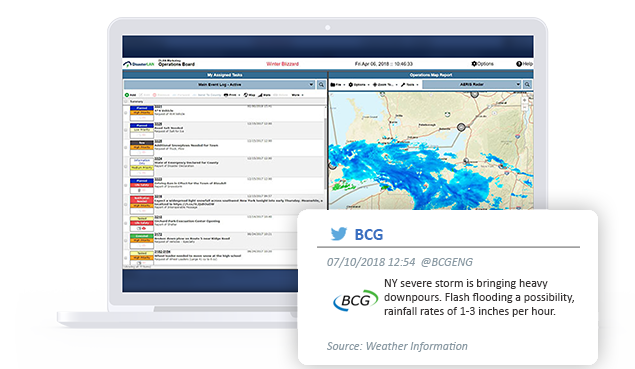Open the Tools menu in map toolbar
The image size is (635, 369).
(409, 85)
